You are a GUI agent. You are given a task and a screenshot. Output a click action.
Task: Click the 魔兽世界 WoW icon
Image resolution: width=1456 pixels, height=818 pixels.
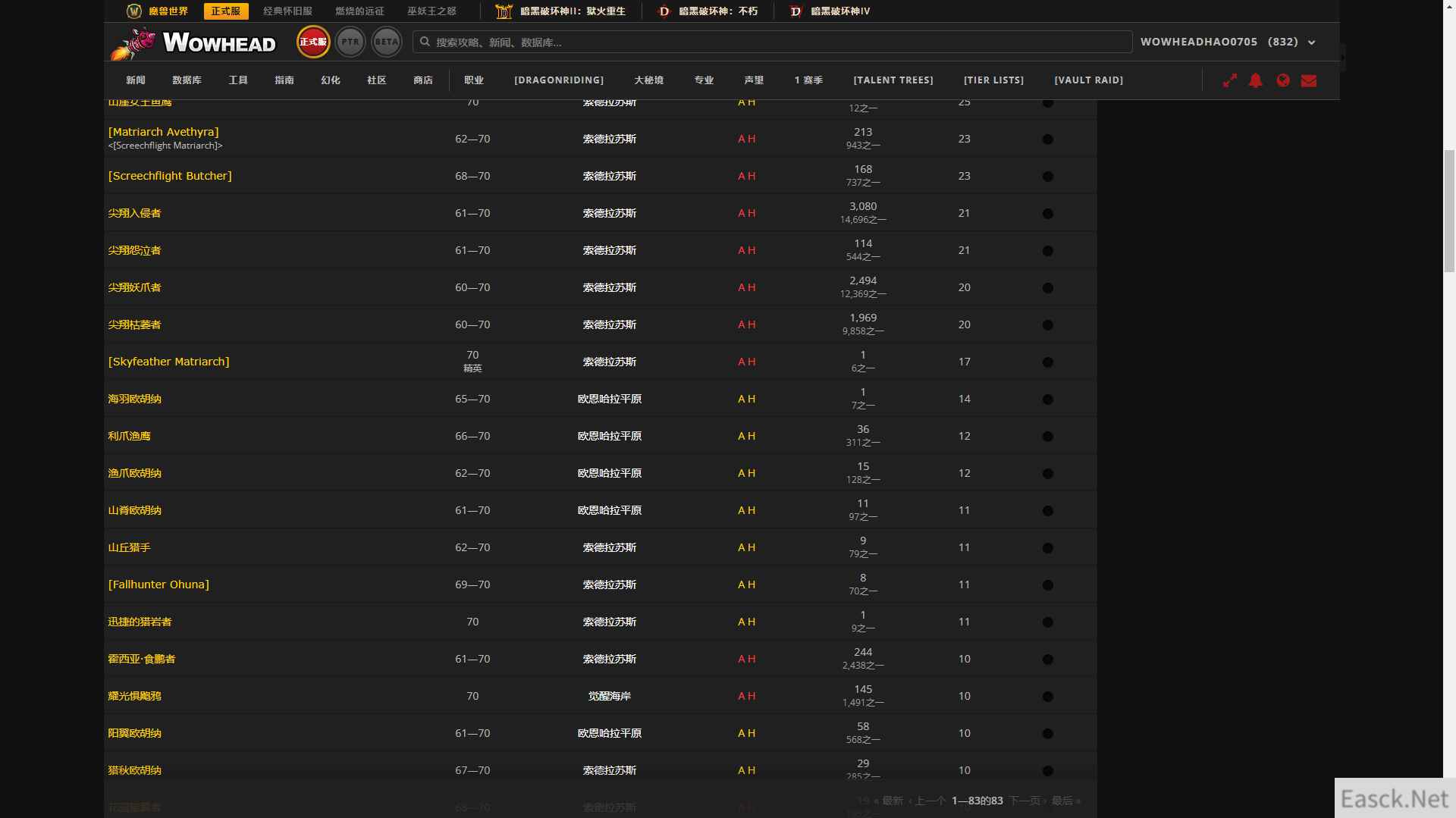pyautogui.click(x=134, y=11)
